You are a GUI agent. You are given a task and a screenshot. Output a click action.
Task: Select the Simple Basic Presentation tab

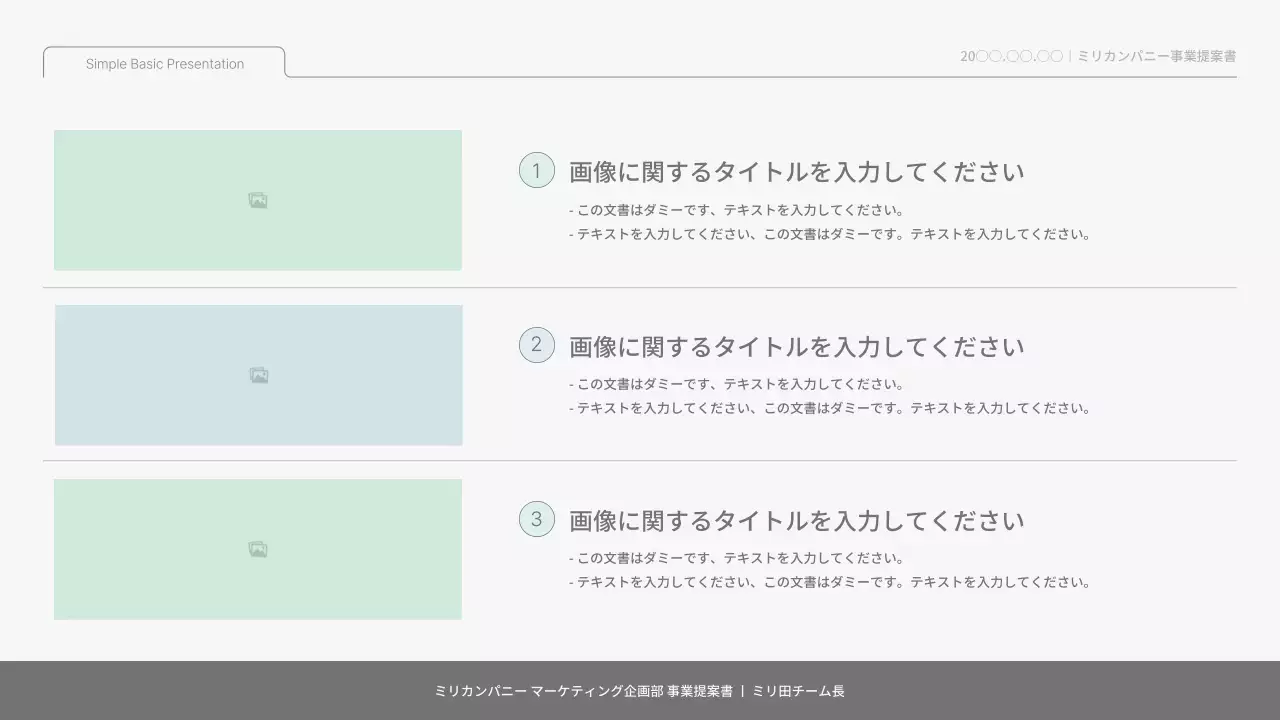[x=164, y=63]
